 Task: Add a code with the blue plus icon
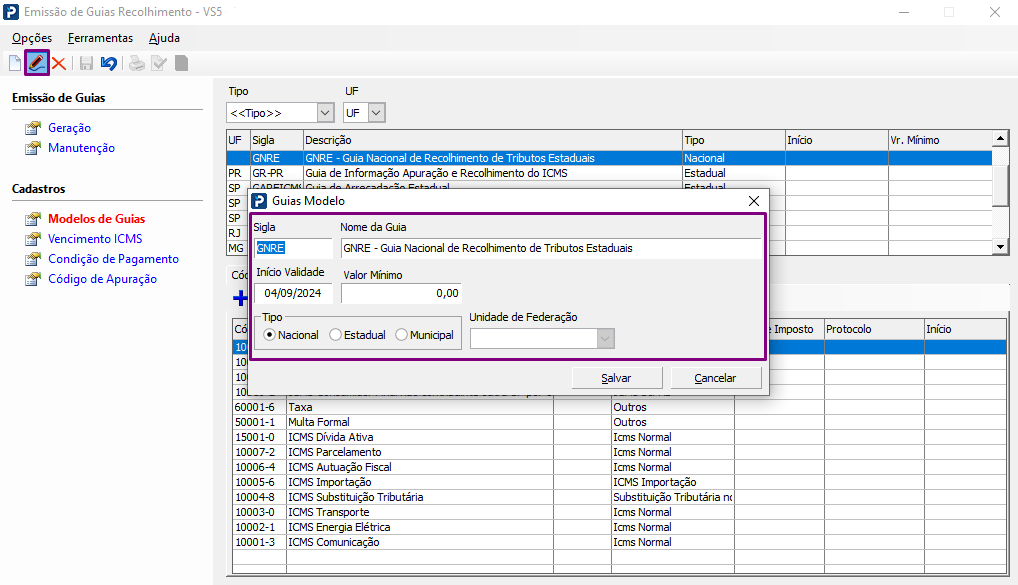click(x=240, y=298)
